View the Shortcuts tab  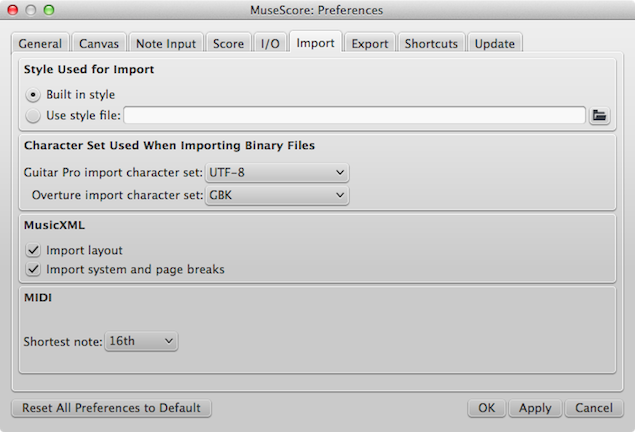point(431,43)
